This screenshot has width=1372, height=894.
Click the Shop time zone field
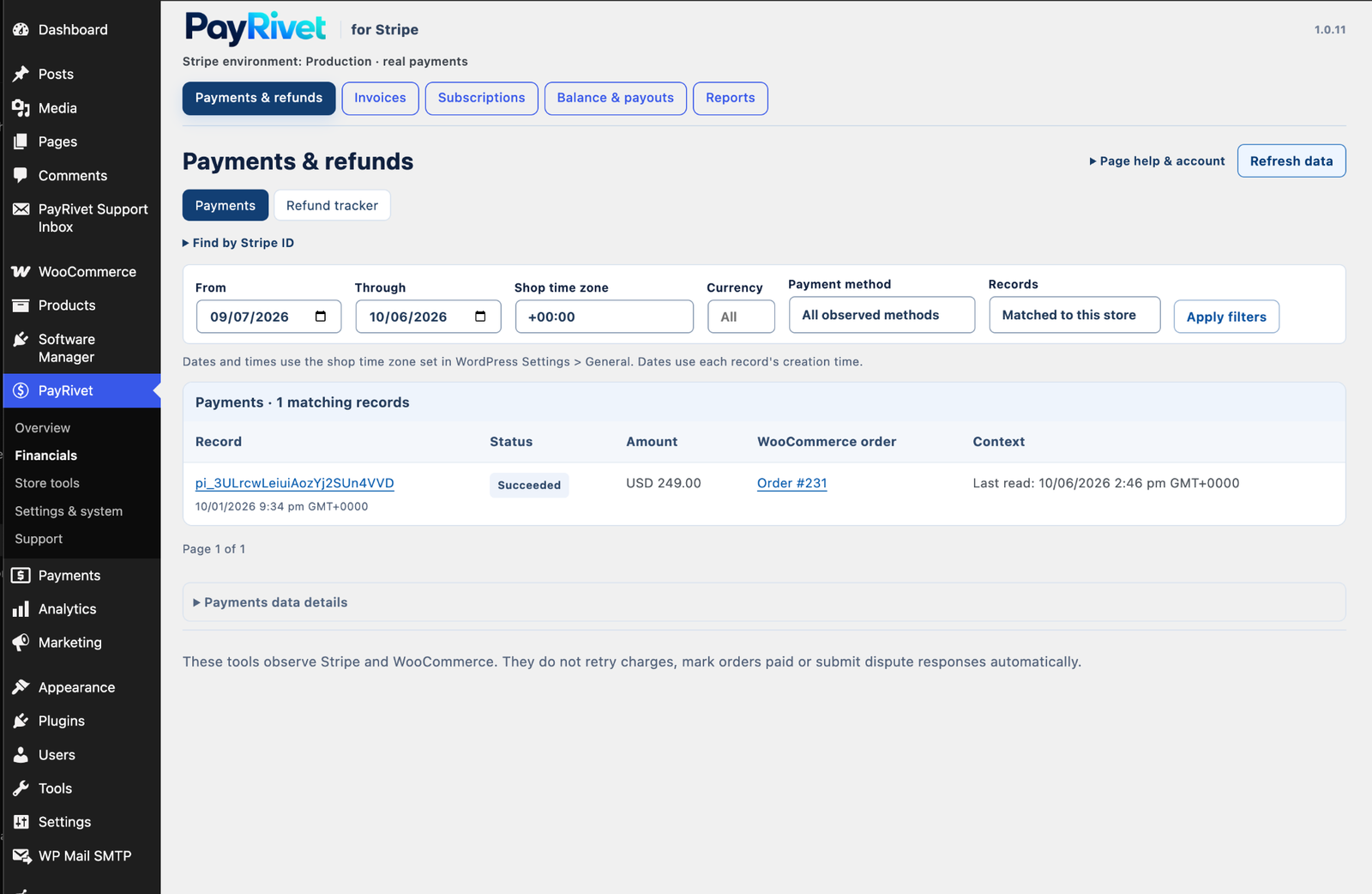pos(605,317)
